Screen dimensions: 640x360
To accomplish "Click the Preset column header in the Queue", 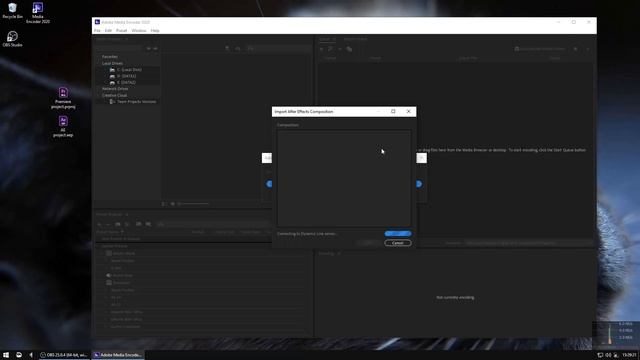I will 375,58.
